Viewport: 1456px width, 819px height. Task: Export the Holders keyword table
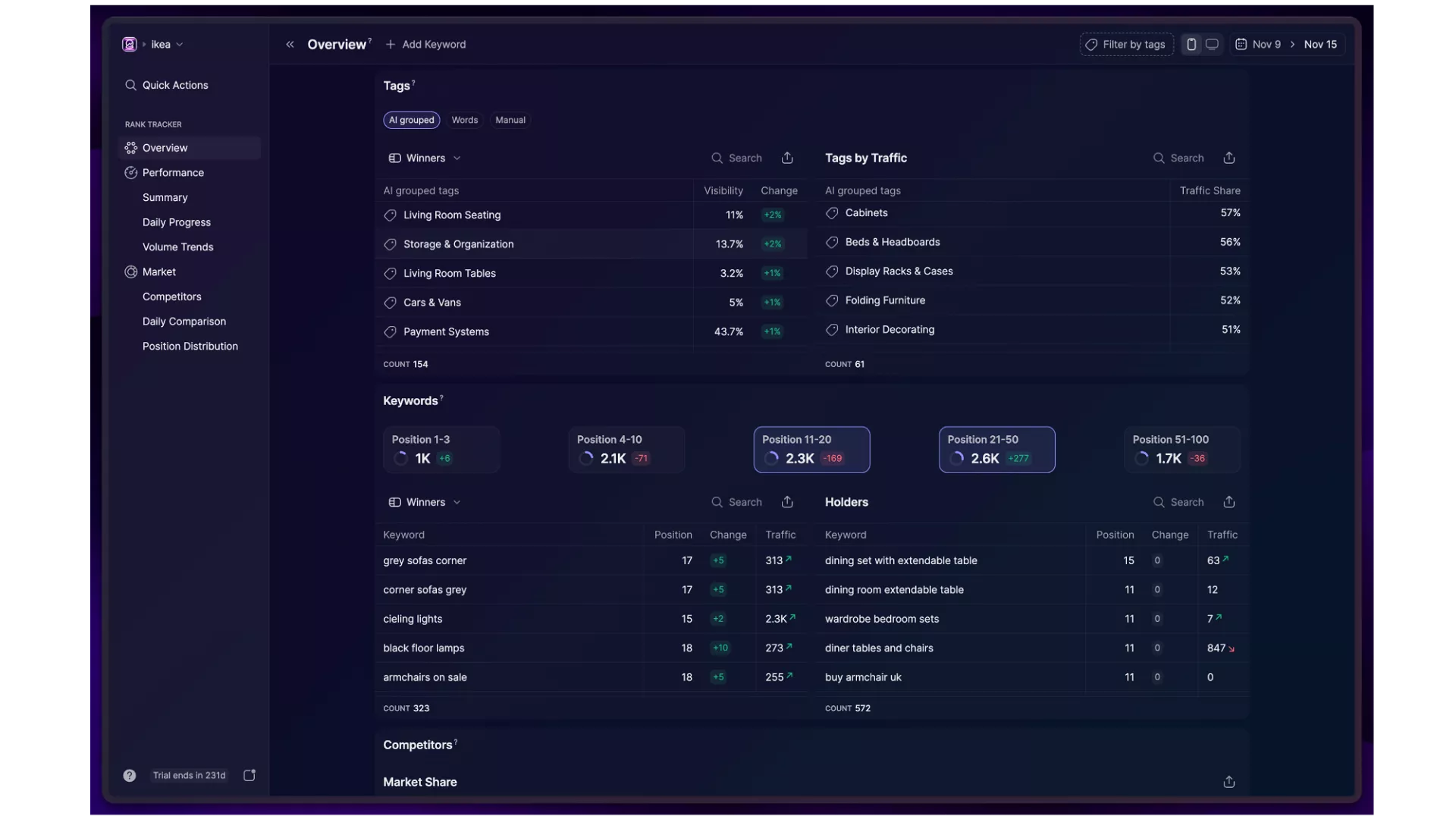[x=1229, y=502]
